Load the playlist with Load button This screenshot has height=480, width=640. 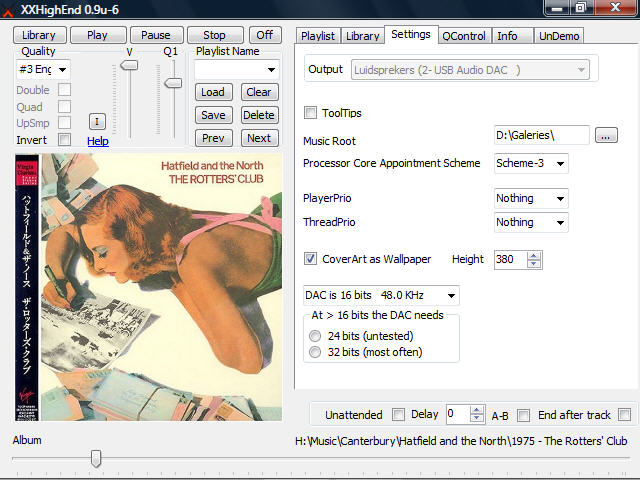click(213, 92)
